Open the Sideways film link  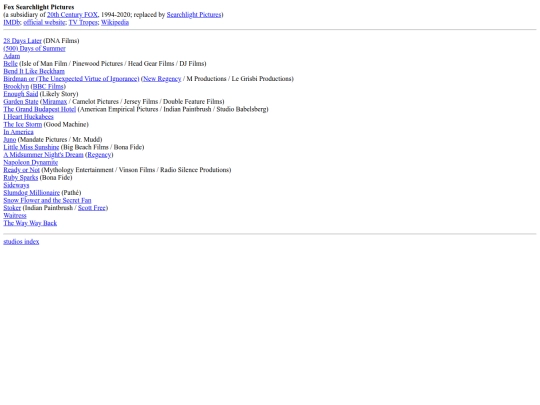16,185
